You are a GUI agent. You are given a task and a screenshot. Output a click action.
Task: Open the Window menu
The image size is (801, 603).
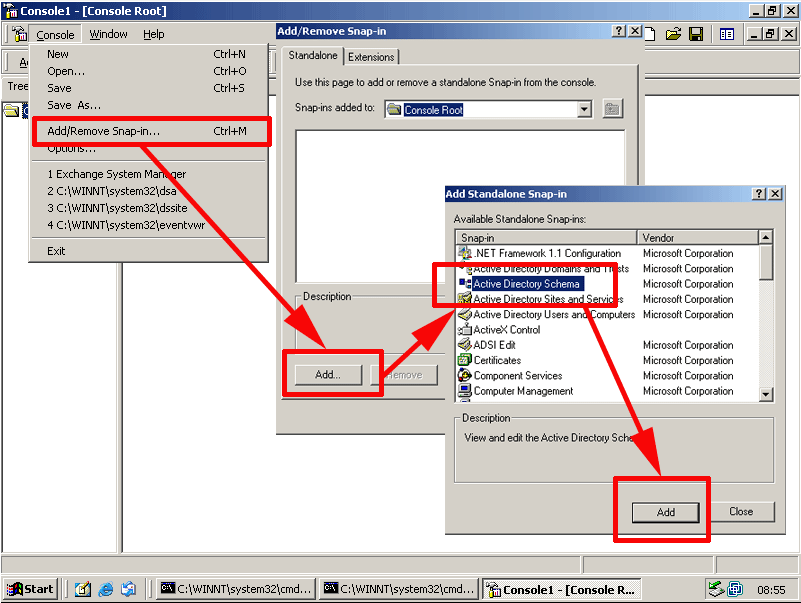(x=108, y=34)
